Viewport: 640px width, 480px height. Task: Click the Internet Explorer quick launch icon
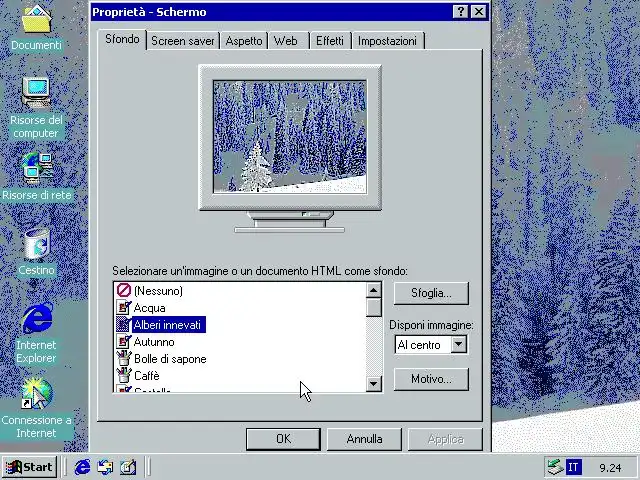point(82,467)
